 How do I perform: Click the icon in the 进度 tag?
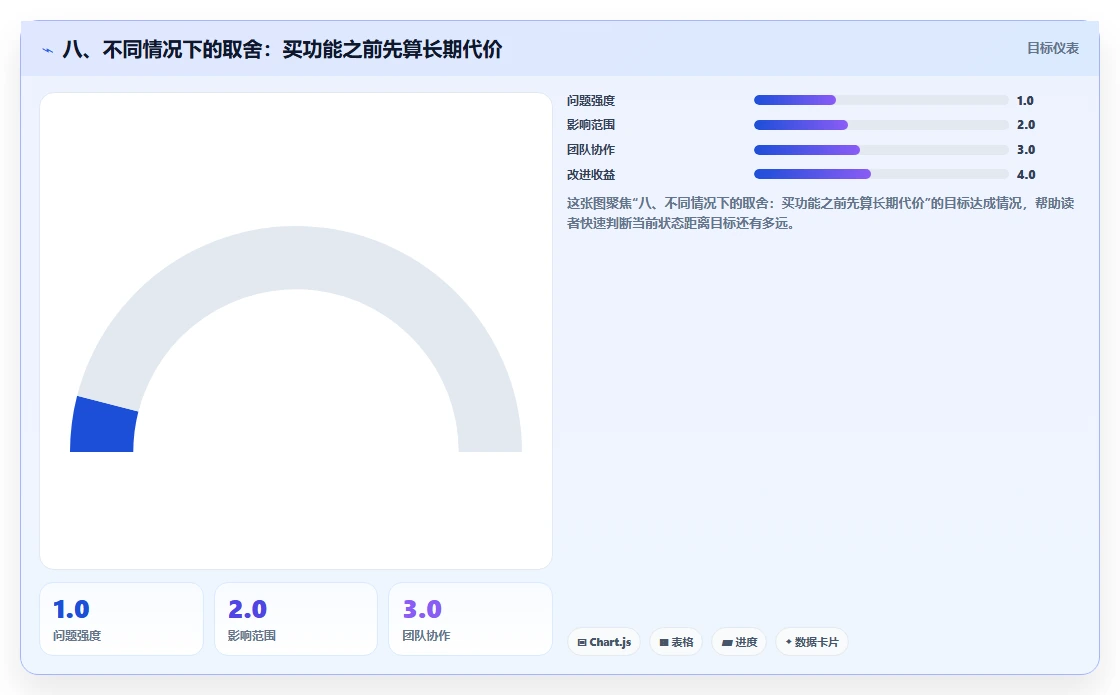click(726, 643)
